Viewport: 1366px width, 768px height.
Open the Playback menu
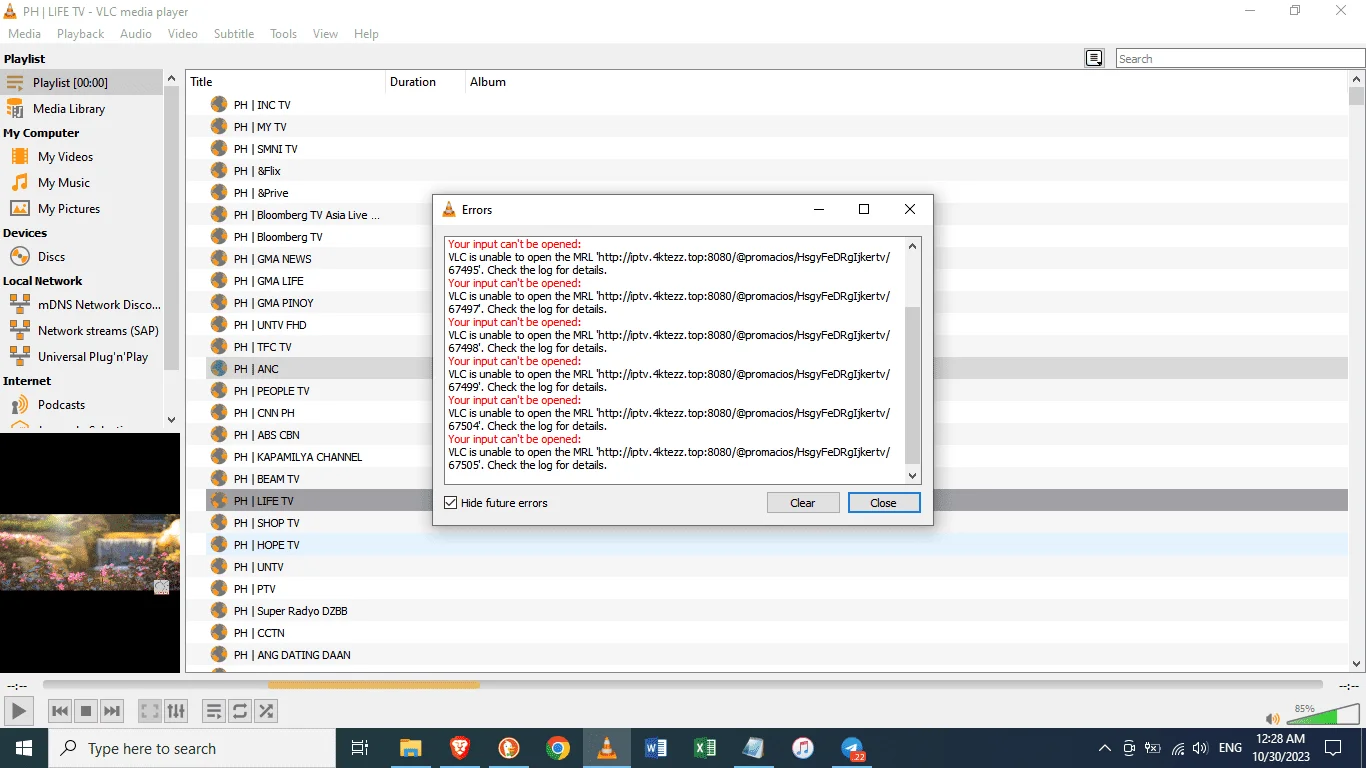tap(80, 34)
